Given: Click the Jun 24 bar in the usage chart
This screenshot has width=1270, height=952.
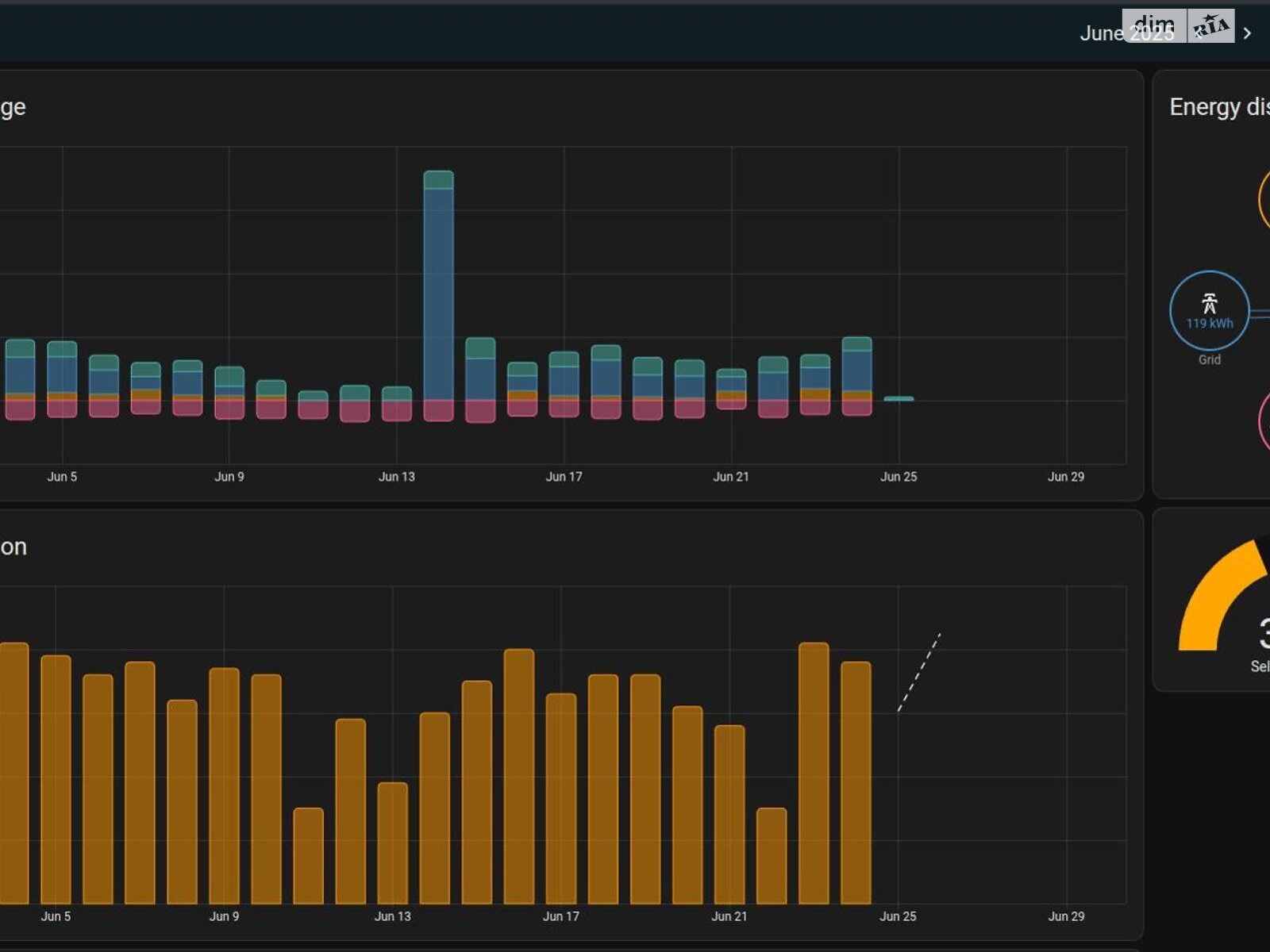Looking at the screenshot, I should click(857, 376).
